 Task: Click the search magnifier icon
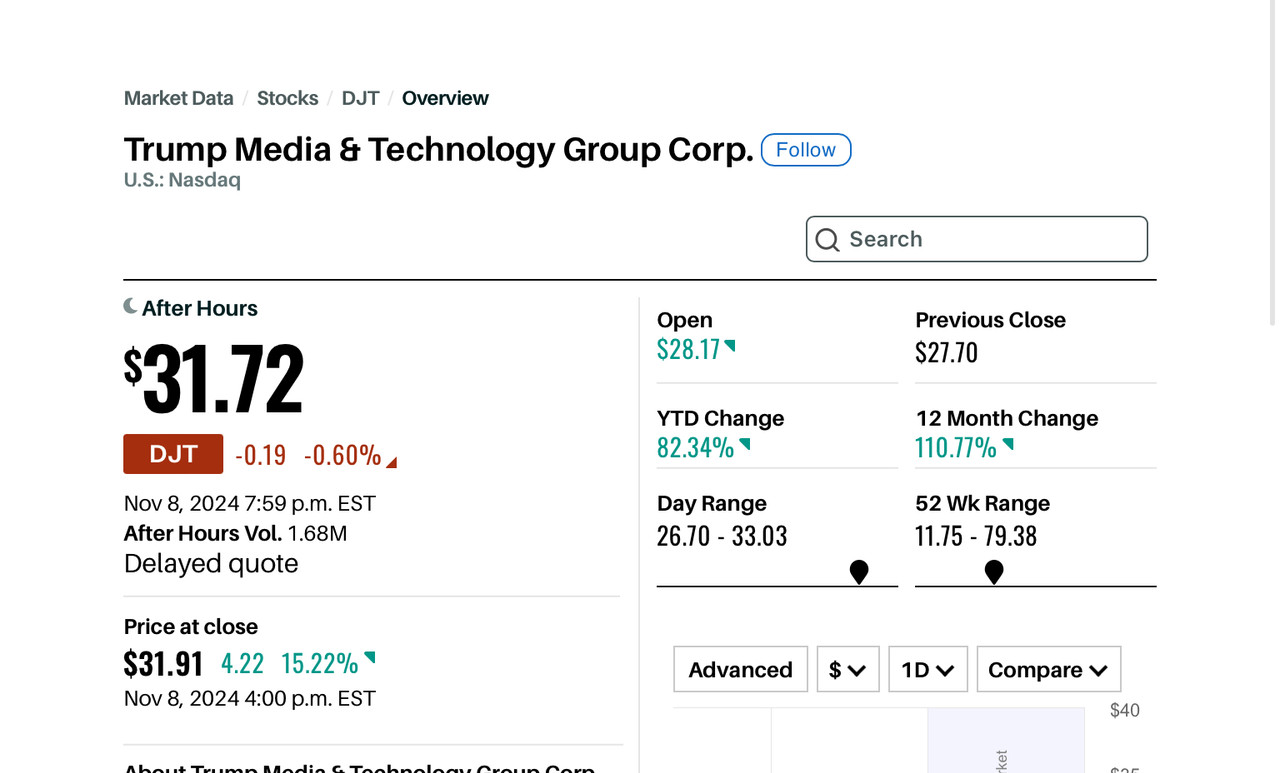[x=827, y=240]
